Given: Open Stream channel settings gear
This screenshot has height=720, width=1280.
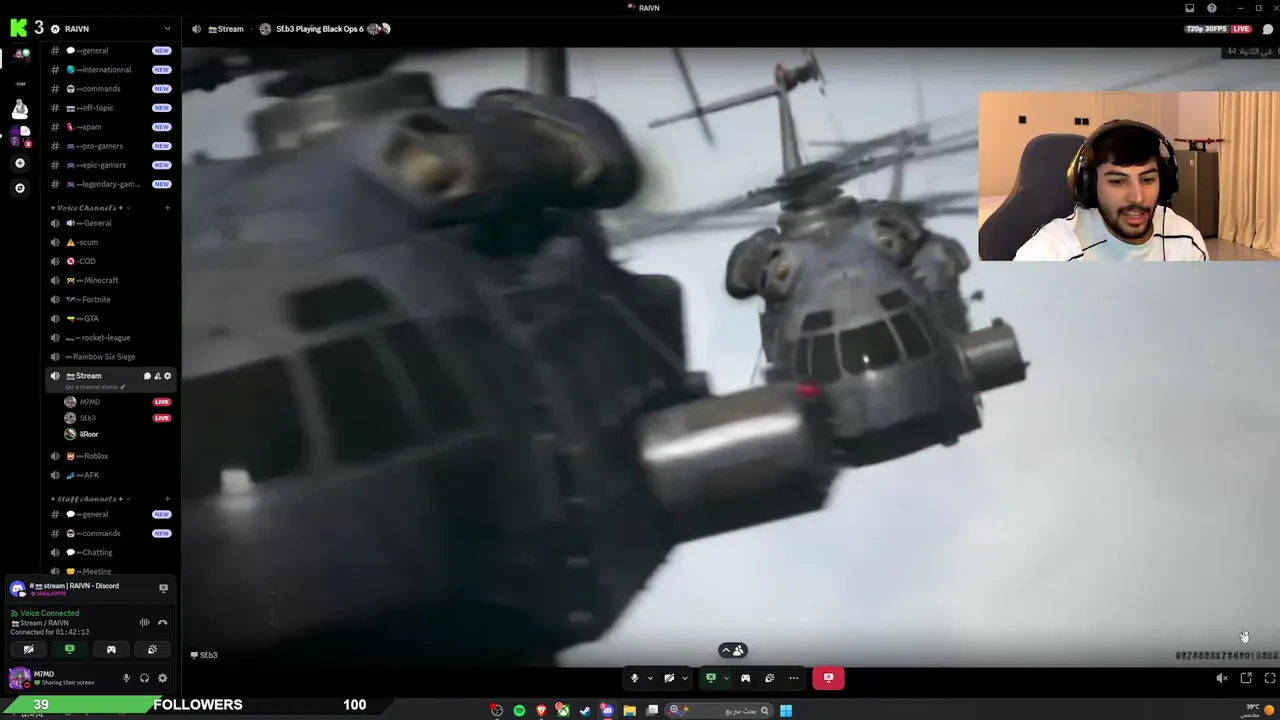Looking at the screenshot, I should click(x=167, y=376).
